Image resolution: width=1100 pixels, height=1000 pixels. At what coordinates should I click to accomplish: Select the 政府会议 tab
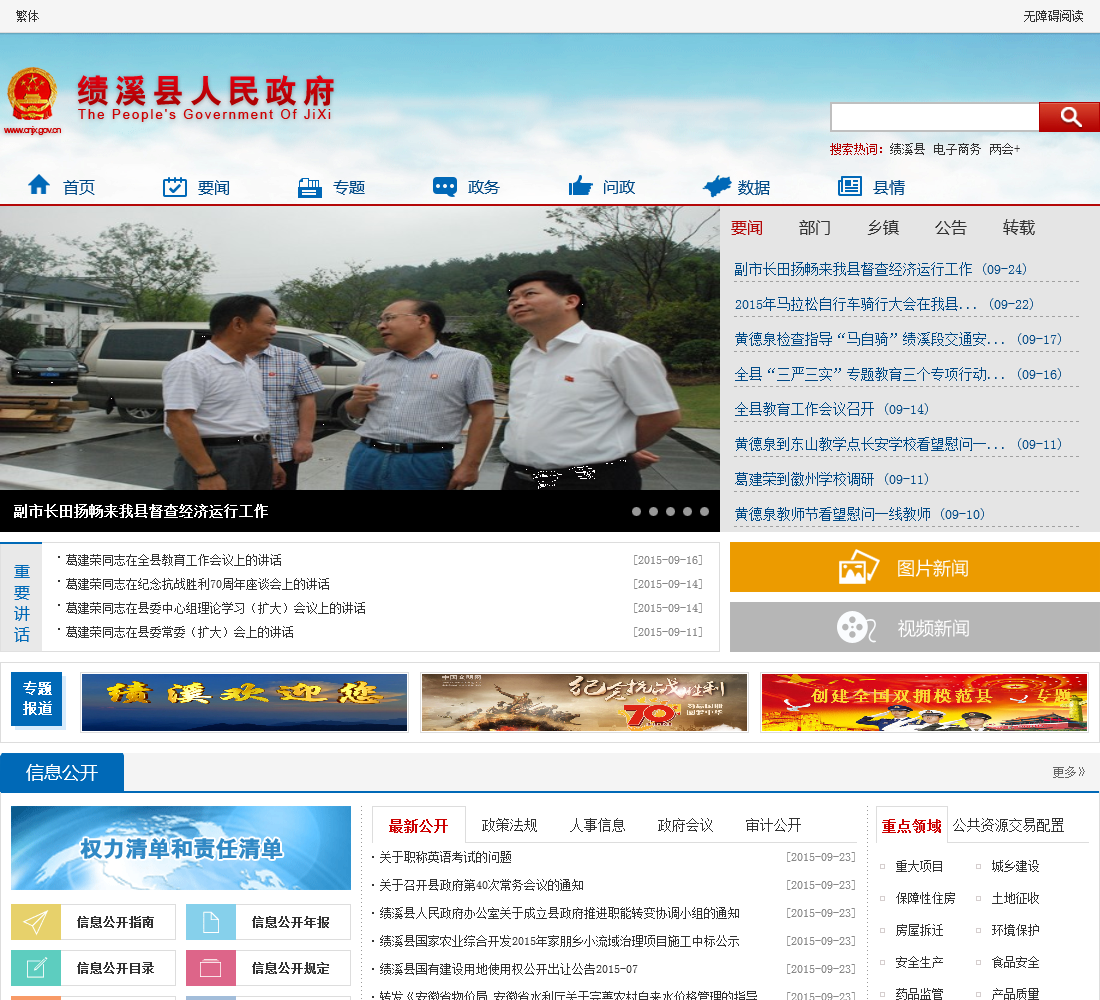click(x=685, y=825)
